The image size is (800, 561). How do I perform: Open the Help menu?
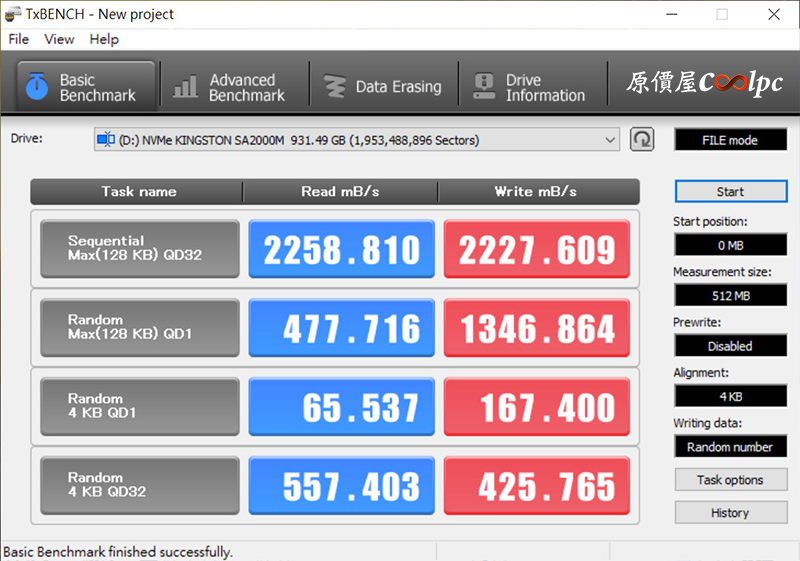point(104,39)
